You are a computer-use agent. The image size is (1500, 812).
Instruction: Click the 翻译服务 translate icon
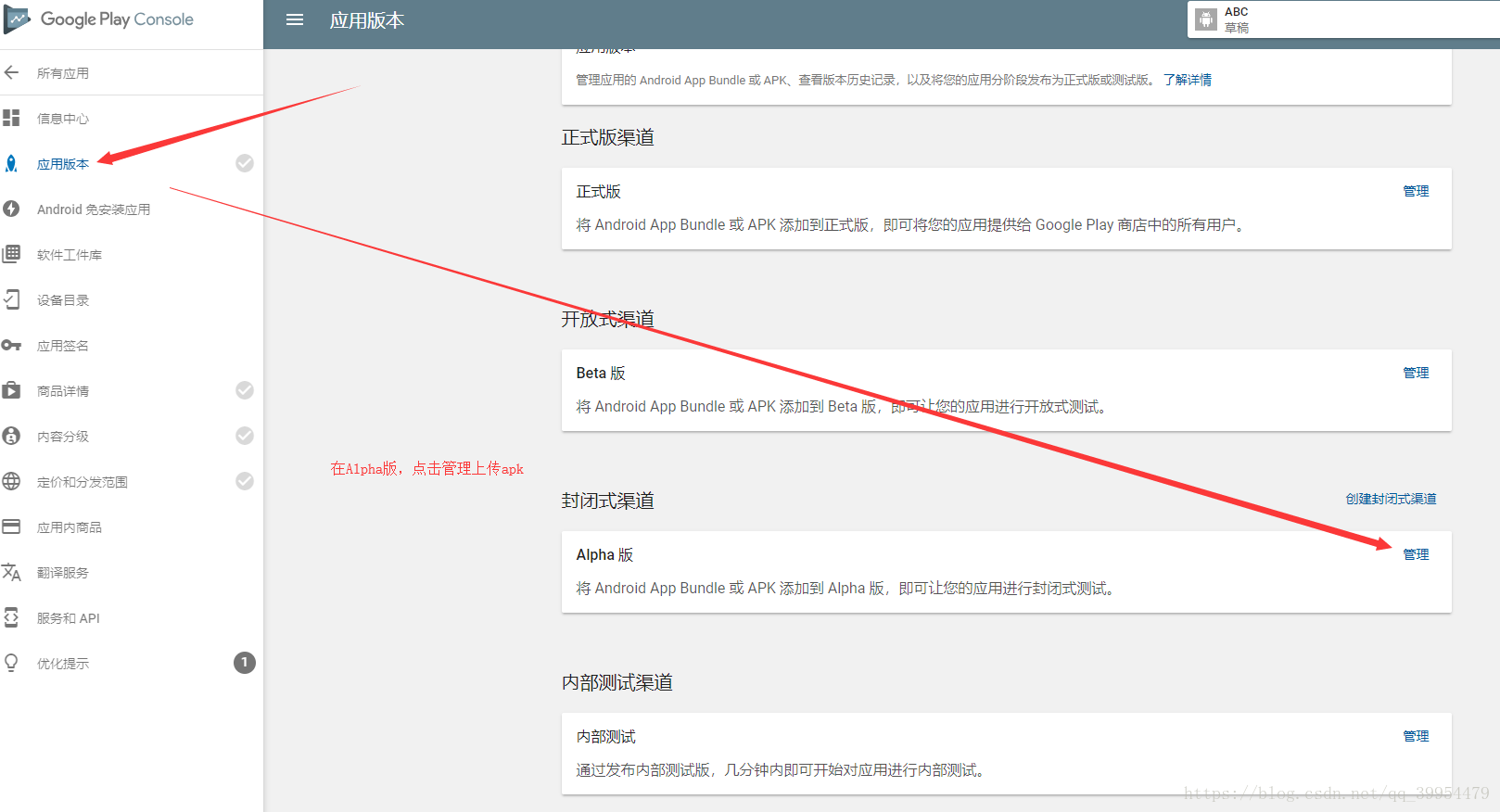point(11,572)
